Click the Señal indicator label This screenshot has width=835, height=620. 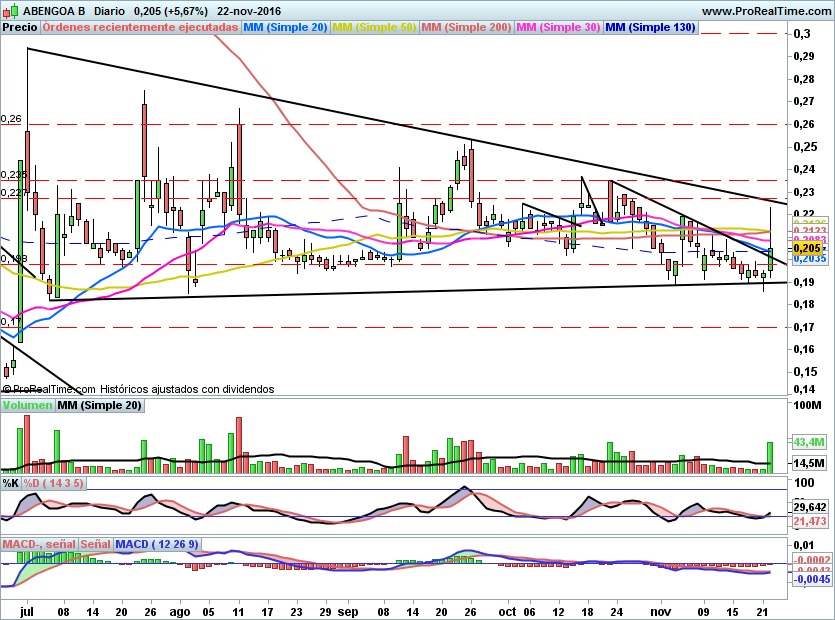tap(96, 544)
